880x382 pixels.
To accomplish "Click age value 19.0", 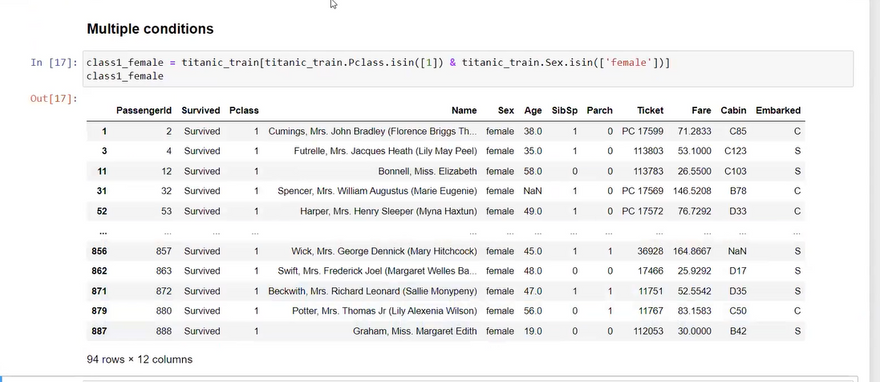I will tap(533, 331).
